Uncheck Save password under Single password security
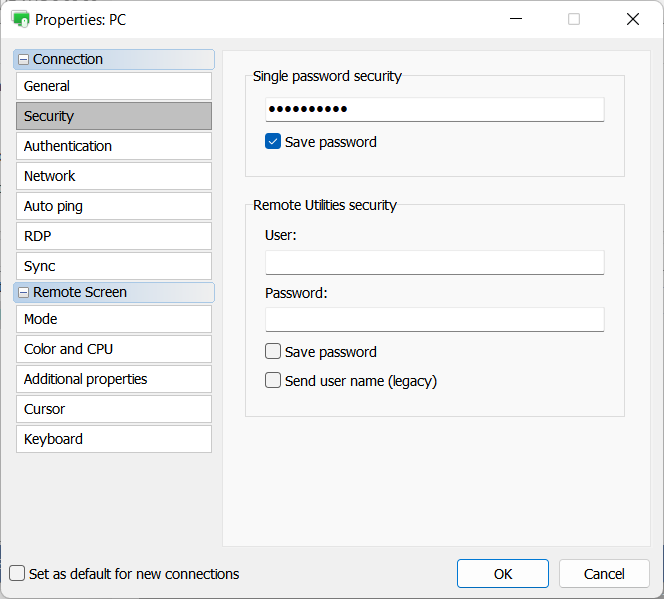 pos(273,142)
